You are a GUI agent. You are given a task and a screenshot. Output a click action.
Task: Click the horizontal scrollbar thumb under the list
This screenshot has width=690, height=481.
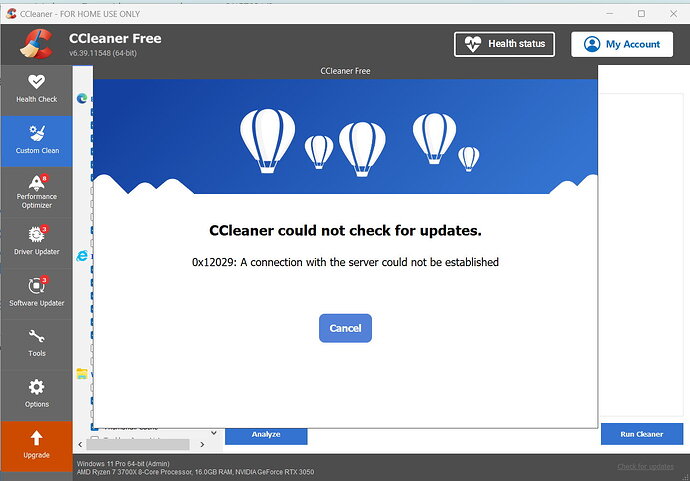(x=140, y=443)
